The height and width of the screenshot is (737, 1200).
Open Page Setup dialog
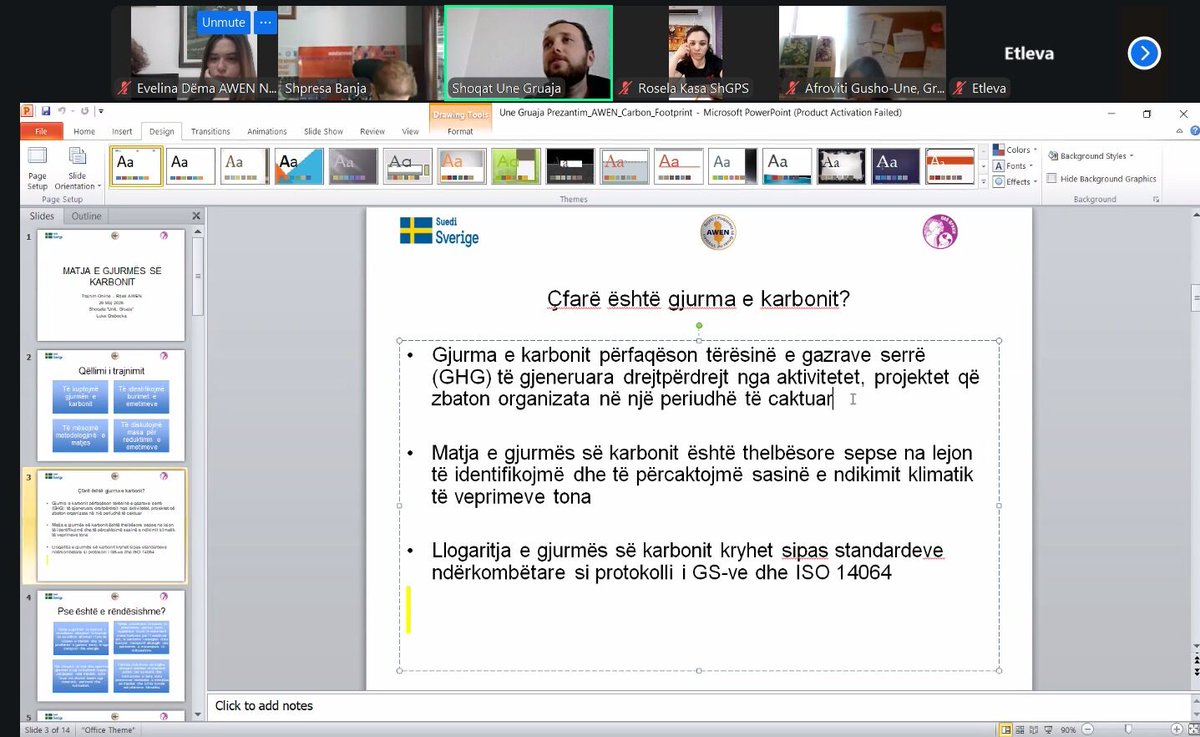coord(37,168)
